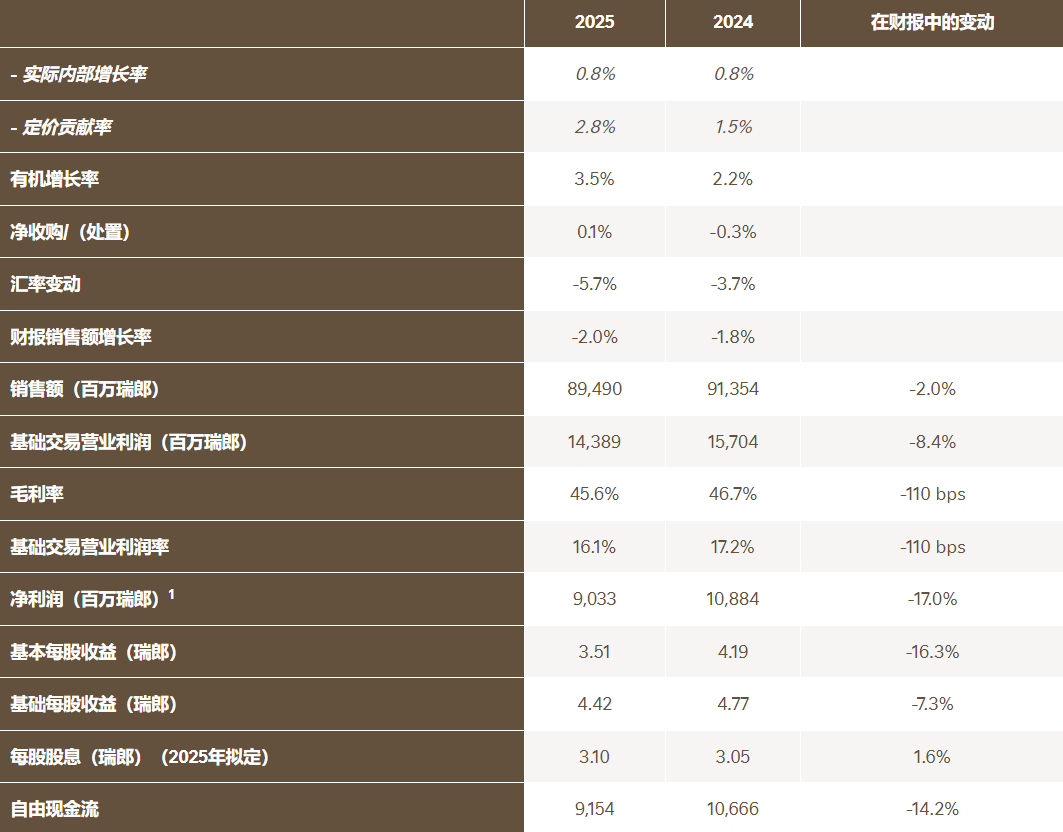Click the 毛利率 change value -110 bps
The height and width of the screenshot is (832, 1063).
tap(932, 494)
